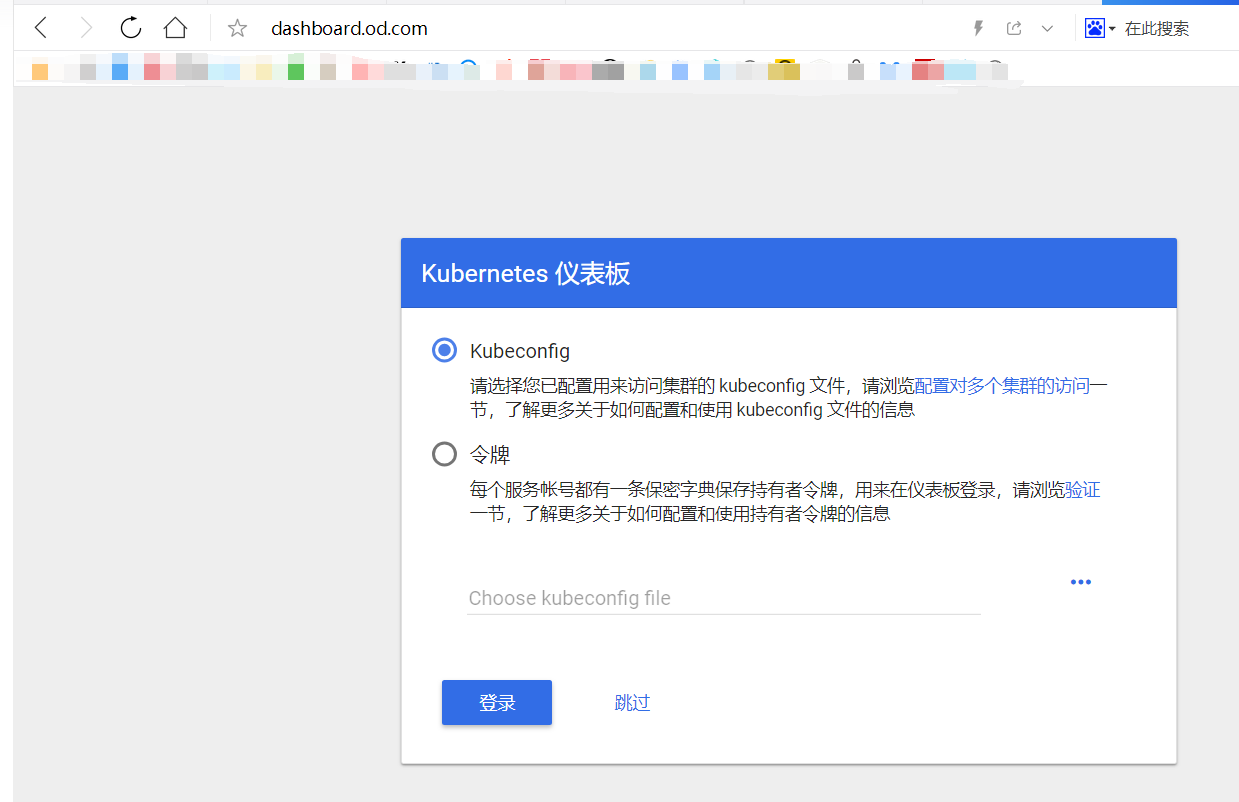Screen dimensions: 1239x802
Task: Click the browser back arrow
Action: pos(41,28)
